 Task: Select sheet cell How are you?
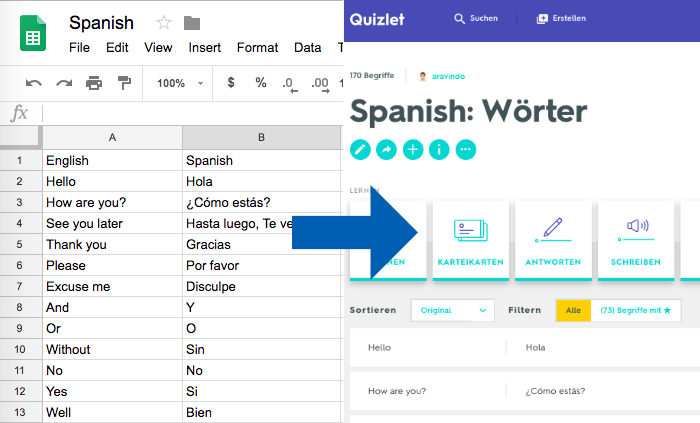pyautogui.click(x=112, y=202)
